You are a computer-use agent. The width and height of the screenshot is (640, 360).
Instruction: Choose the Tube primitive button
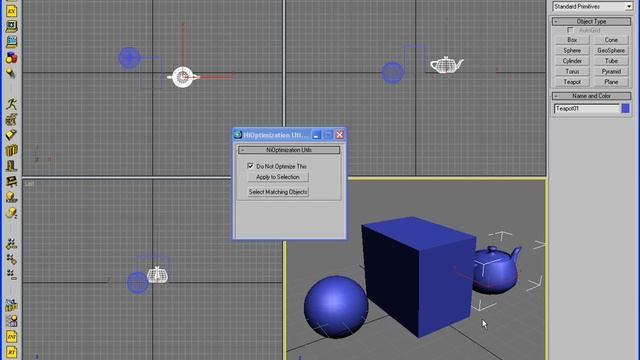point(611,61)
